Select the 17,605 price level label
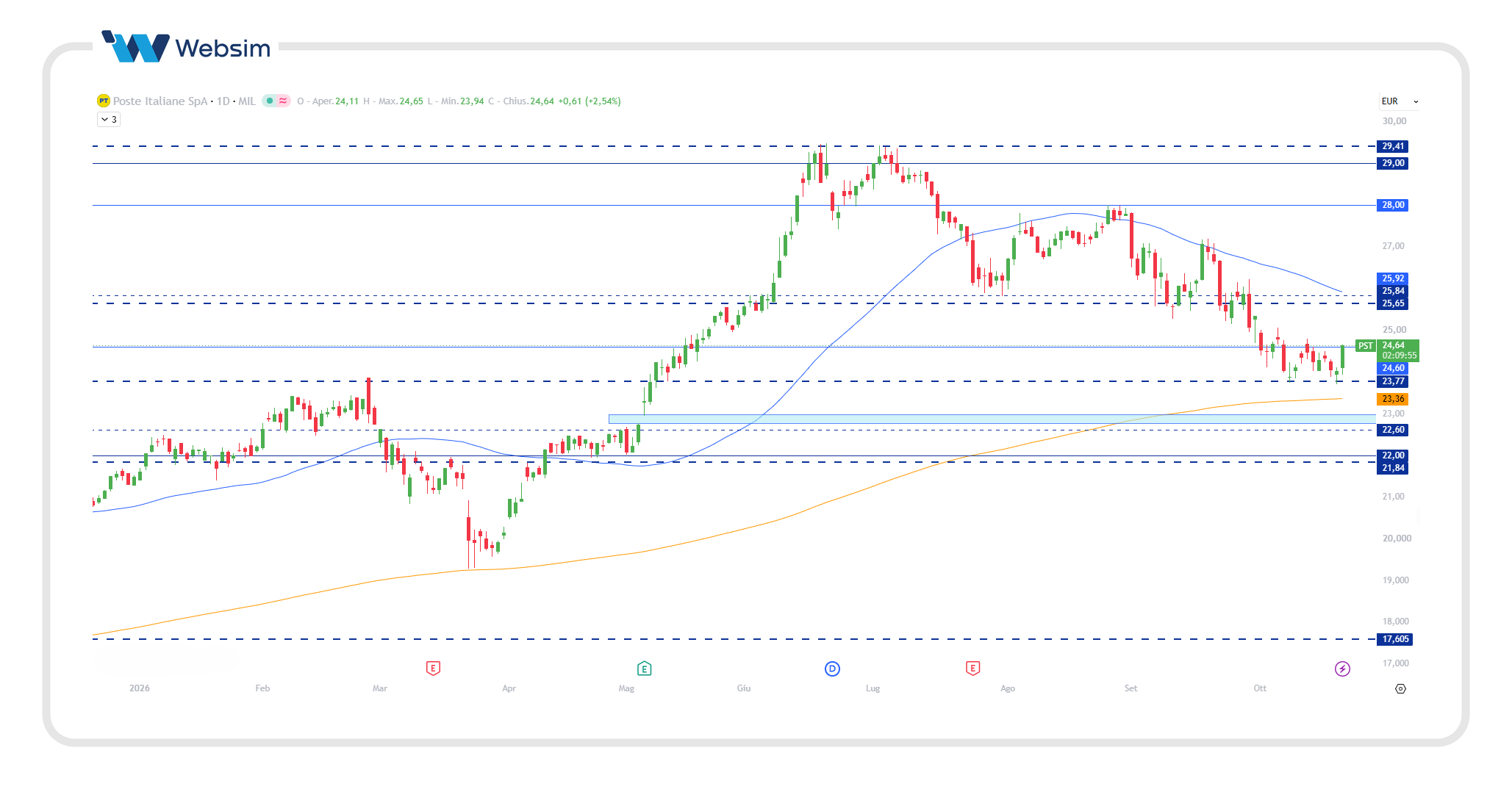Screen dimensions: 1512x789 1394,639
